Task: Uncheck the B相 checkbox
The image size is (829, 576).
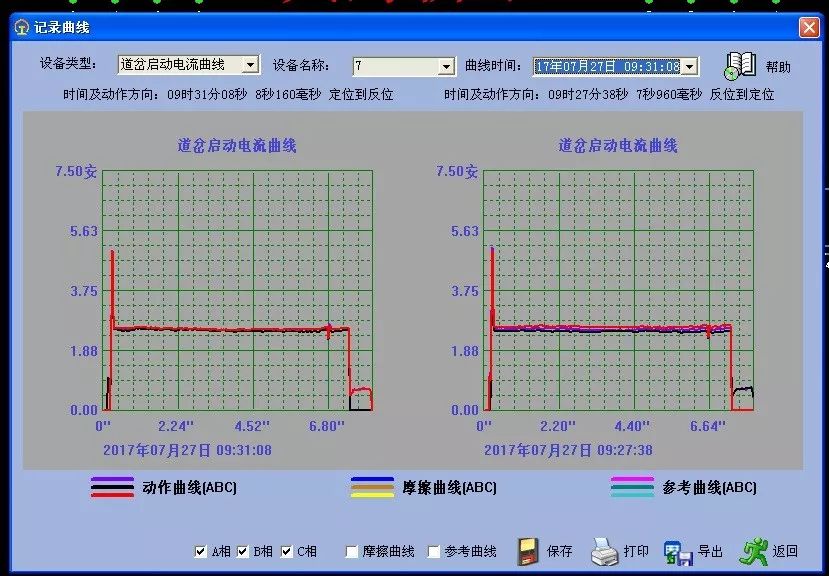Action: pos(243,552)
